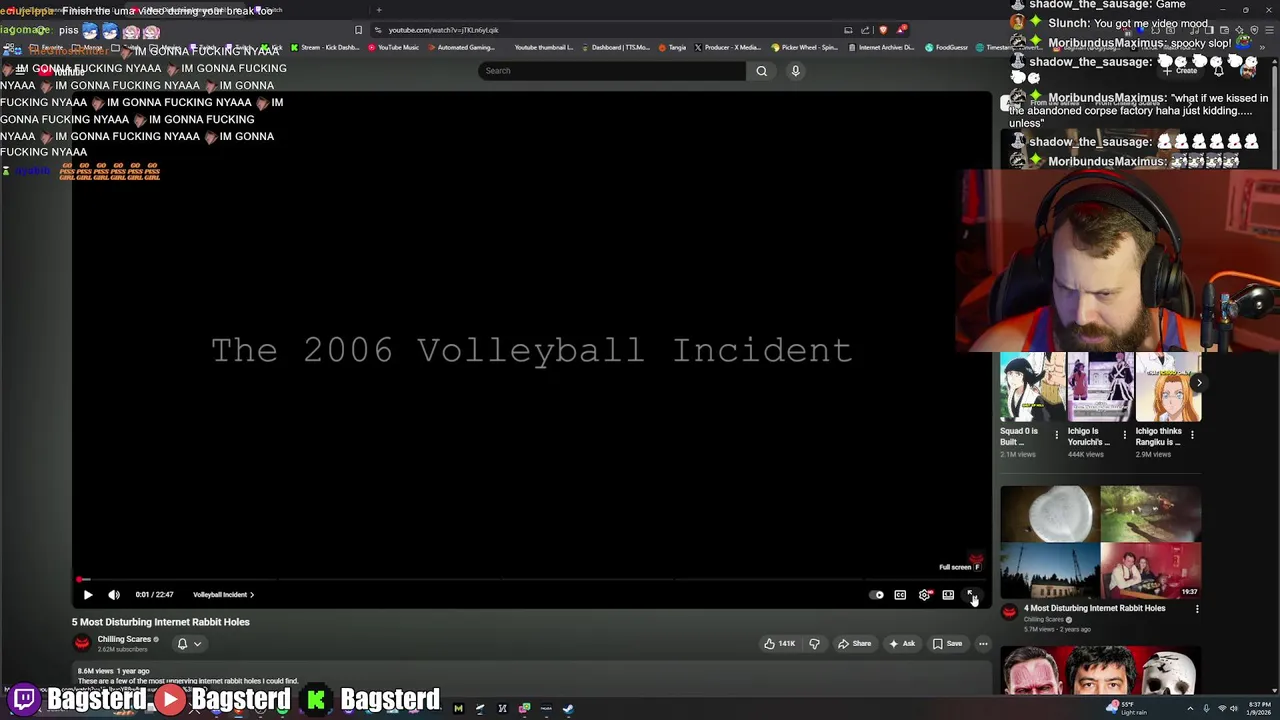Open the more actions menu below the video

(983, 644)
